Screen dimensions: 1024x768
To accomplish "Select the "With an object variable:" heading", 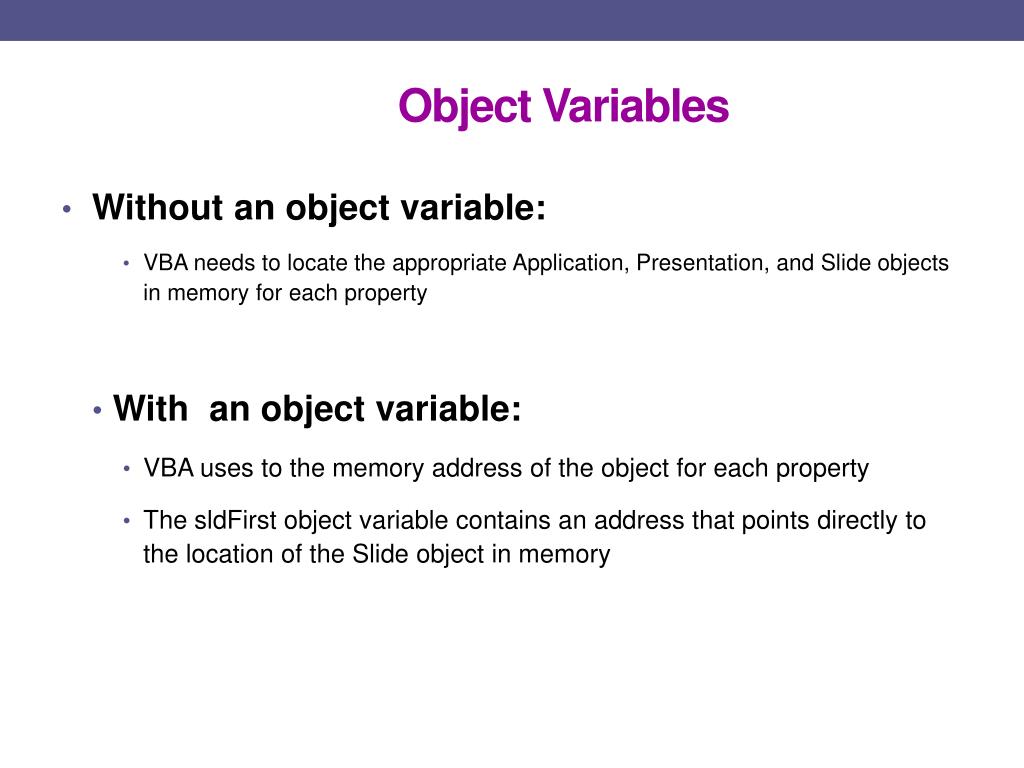I will tap(317, 409).
